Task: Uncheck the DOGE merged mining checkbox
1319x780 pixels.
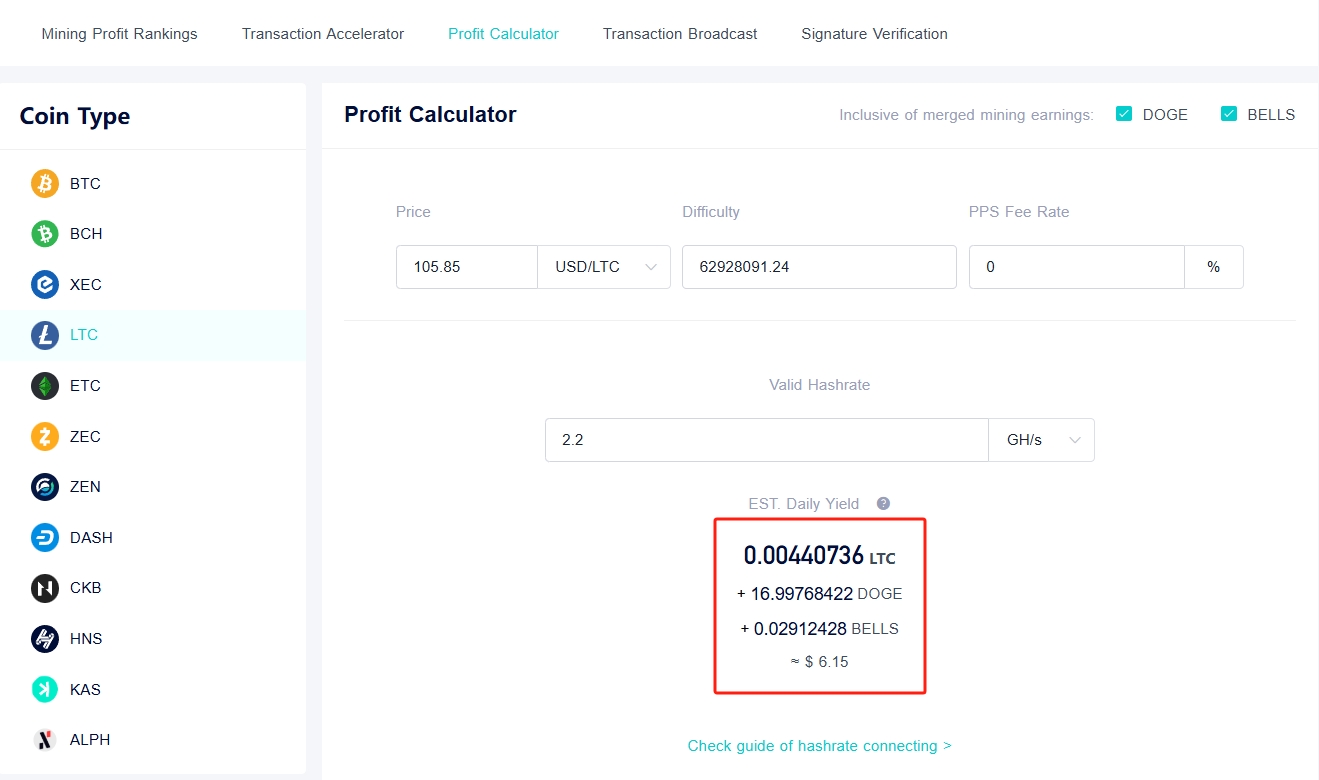Action: (1123, 114)
